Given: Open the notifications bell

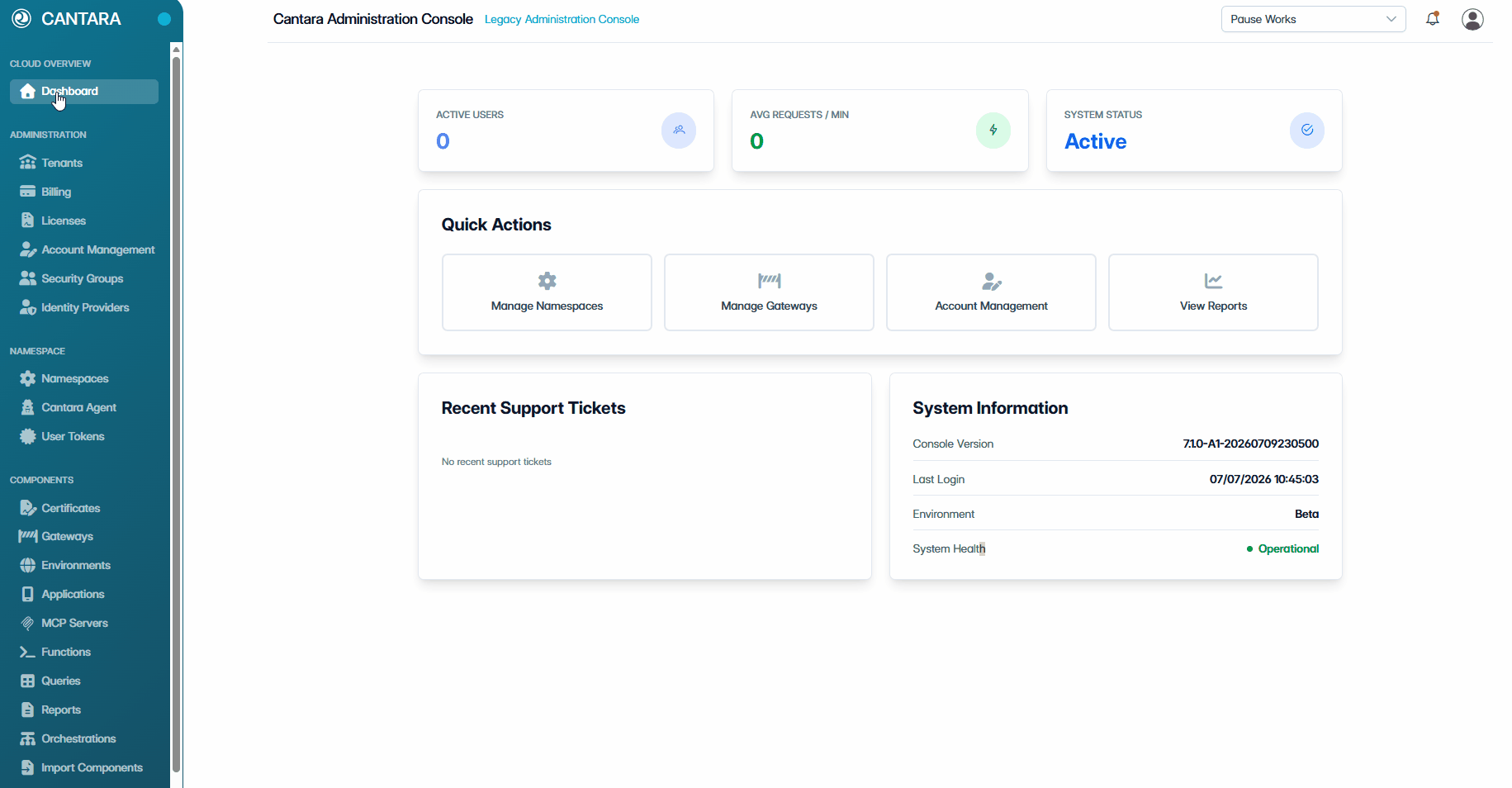Looking at the screenshot, I should (x=1433, y=19).
